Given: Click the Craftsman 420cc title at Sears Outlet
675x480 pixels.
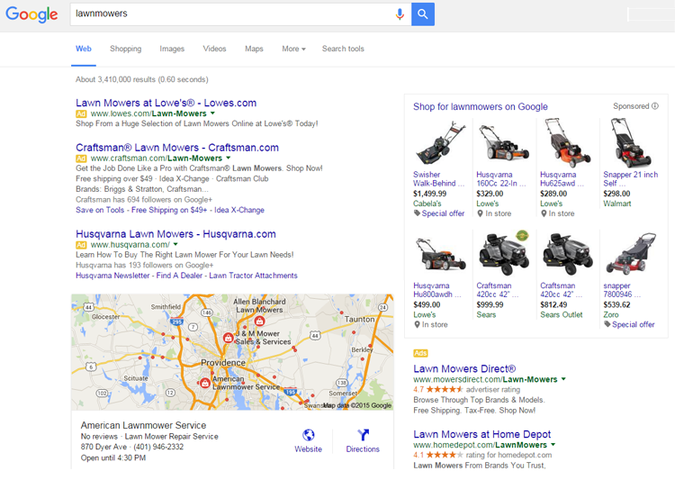Looking at the screenshot, I should click(561, 290).
